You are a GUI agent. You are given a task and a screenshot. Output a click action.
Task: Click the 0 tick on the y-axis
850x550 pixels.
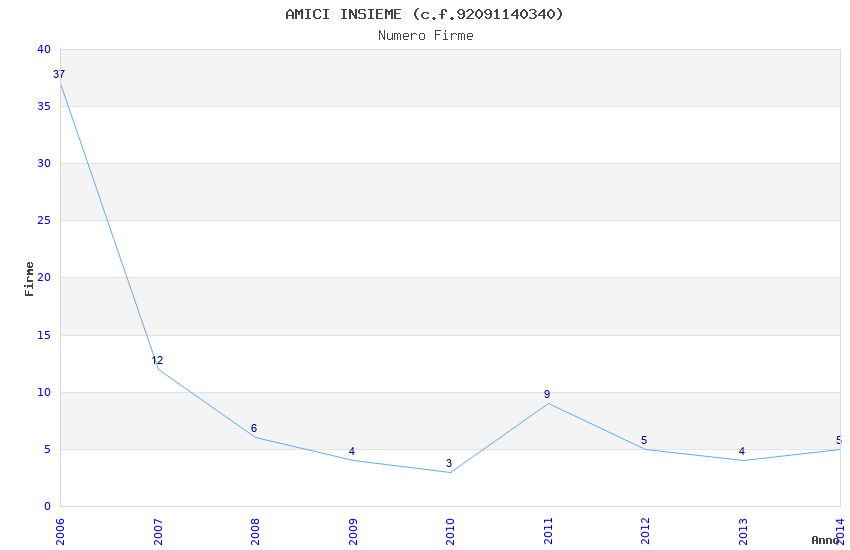tap(46, 507)
